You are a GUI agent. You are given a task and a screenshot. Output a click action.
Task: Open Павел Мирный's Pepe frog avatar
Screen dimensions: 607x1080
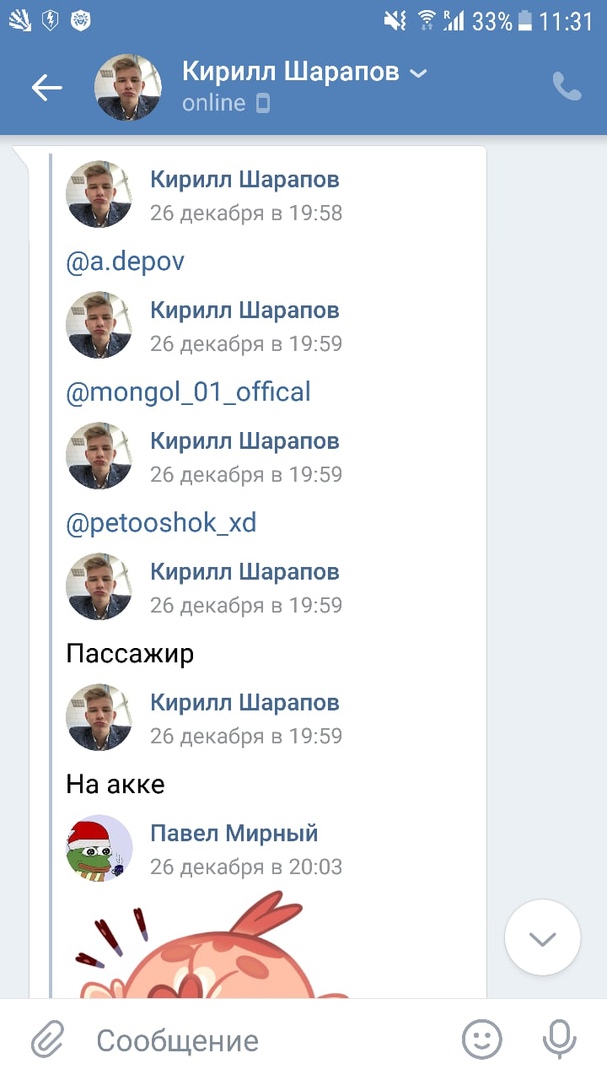[99, 848]
